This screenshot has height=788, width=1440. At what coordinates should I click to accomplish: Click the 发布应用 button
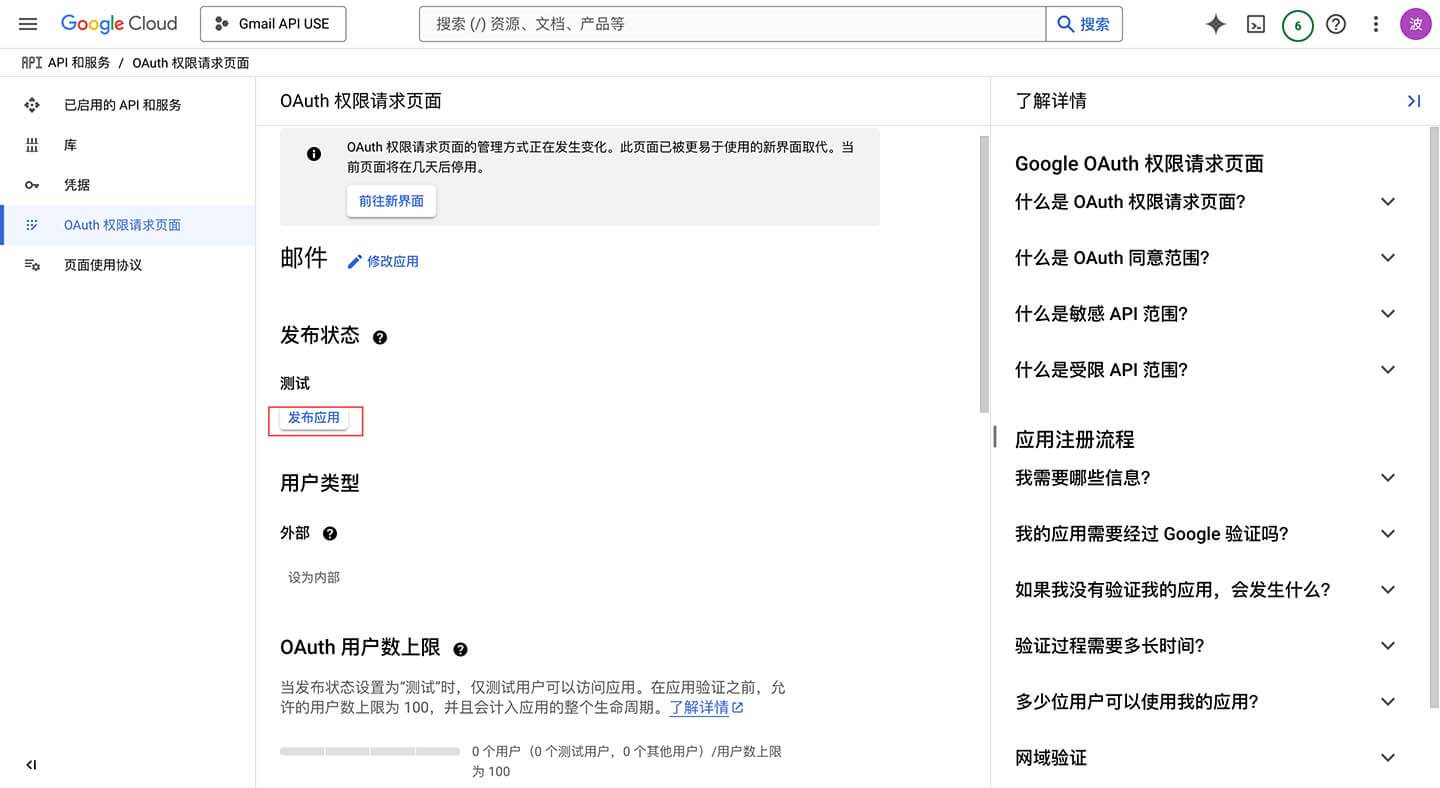click(314, 418)
